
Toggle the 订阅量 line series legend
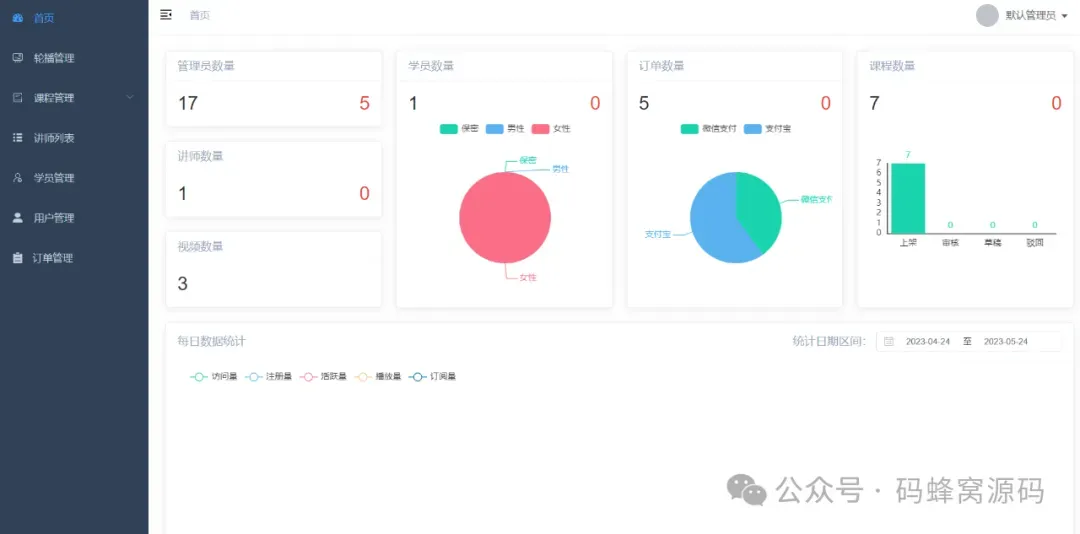433,377
